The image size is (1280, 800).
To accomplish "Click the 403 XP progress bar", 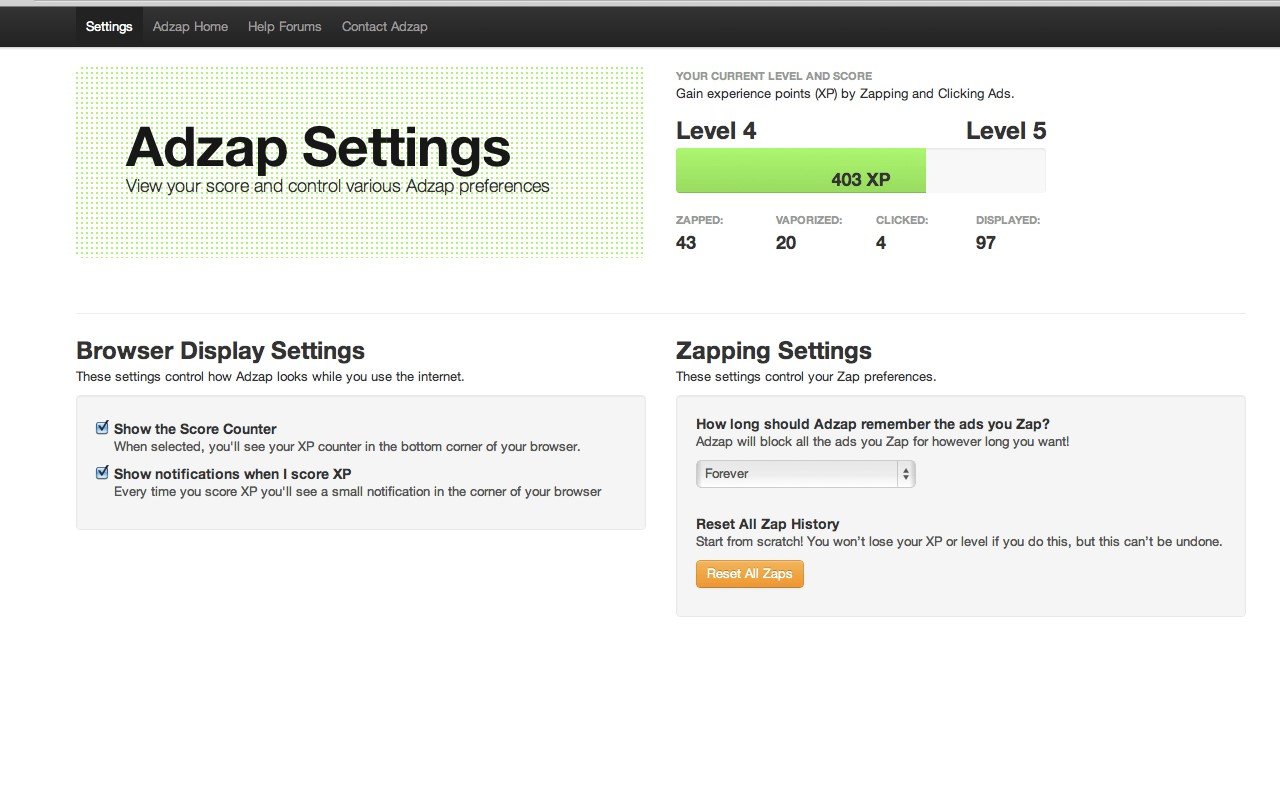I will pos(861,171).
